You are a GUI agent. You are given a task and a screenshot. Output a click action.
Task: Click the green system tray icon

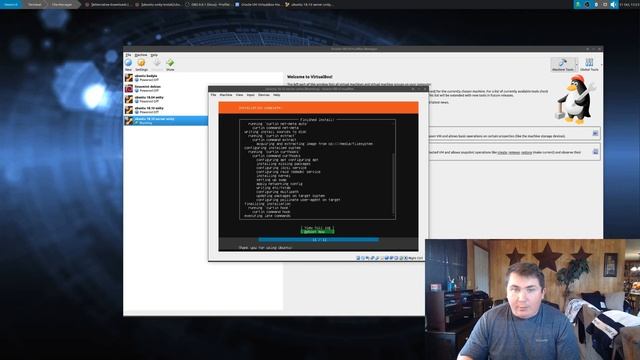(578, 4)
